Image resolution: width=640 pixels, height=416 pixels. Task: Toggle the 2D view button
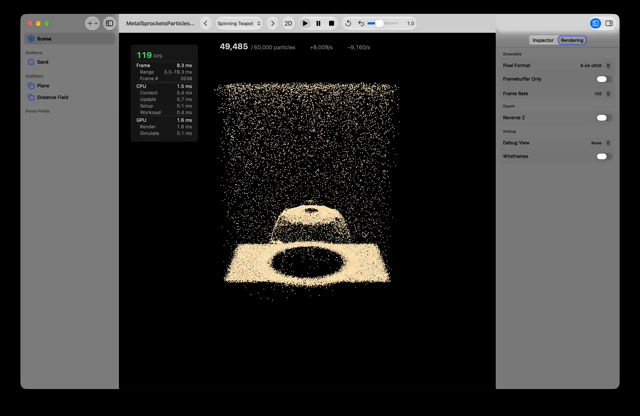point(288,23)
